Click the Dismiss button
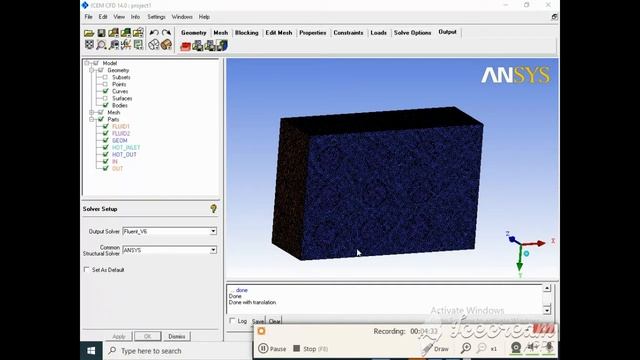Viewport: 640px width, 360px height. pos(177,336)
